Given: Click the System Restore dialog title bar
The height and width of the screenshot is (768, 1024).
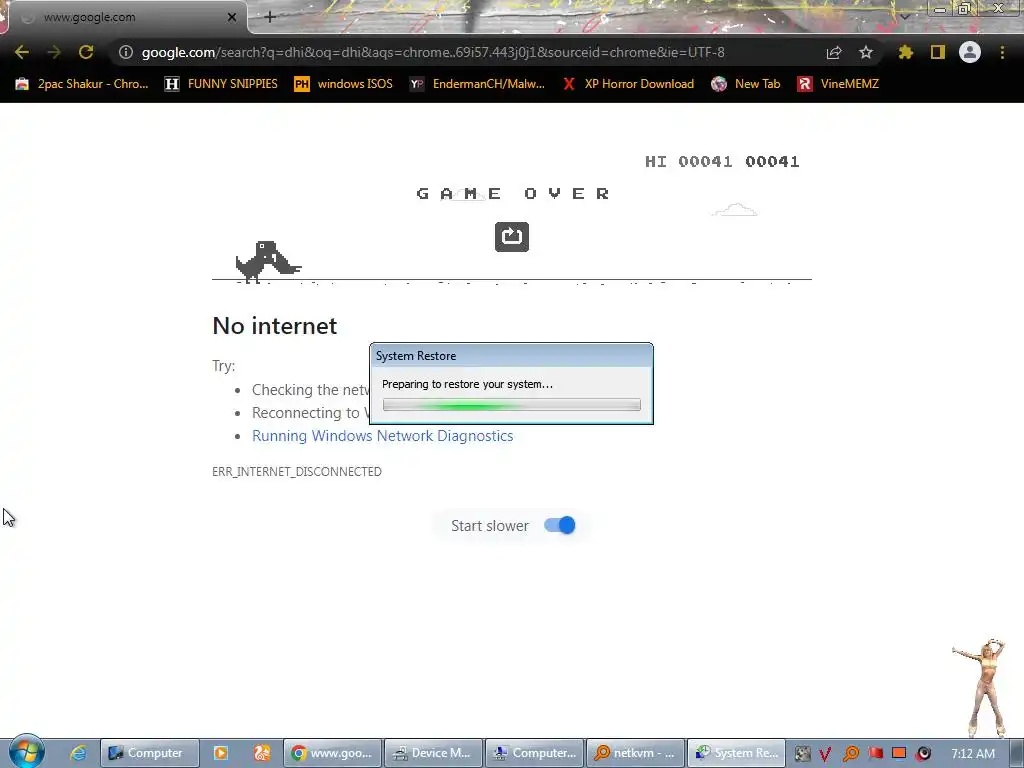Looking at the screenshot, I should (x=511, y=356).
